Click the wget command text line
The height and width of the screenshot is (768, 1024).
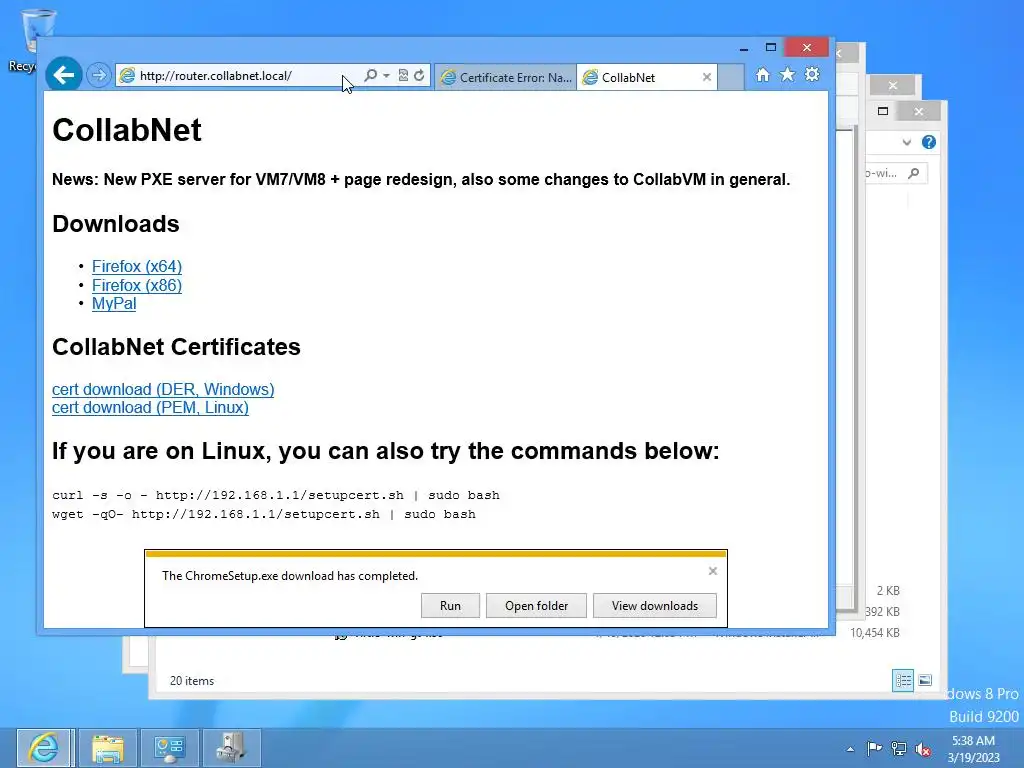(x=264, y=514)
